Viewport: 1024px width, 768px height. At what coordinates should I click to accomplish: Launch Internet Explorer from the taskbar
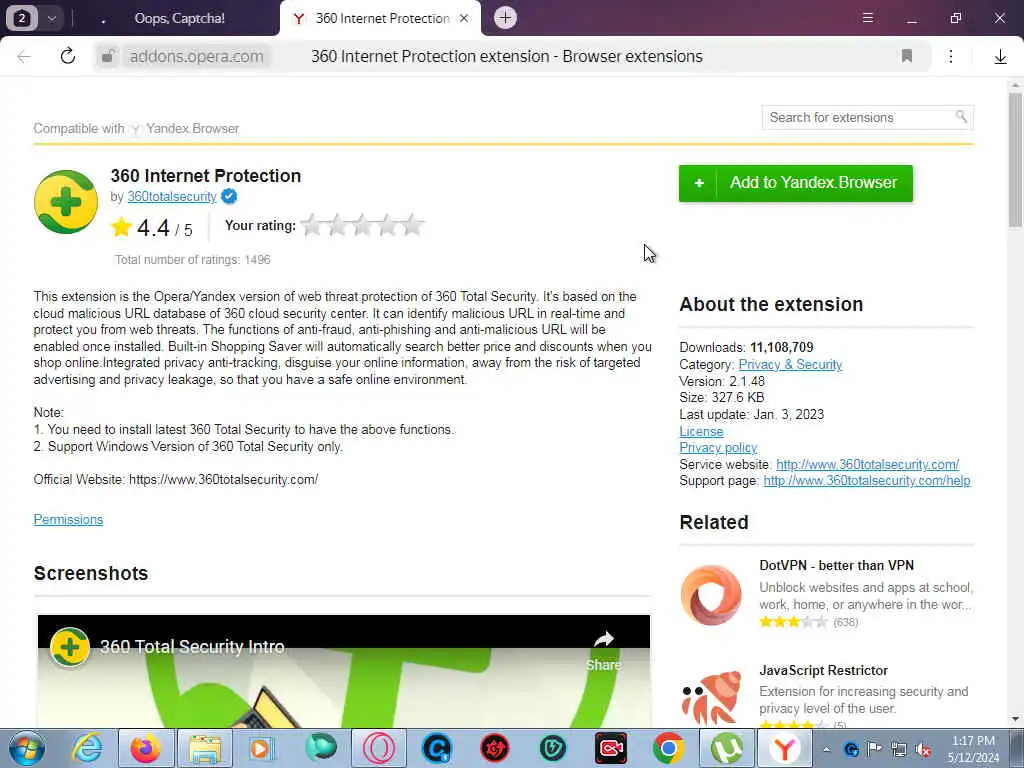[x=88, y=748]
